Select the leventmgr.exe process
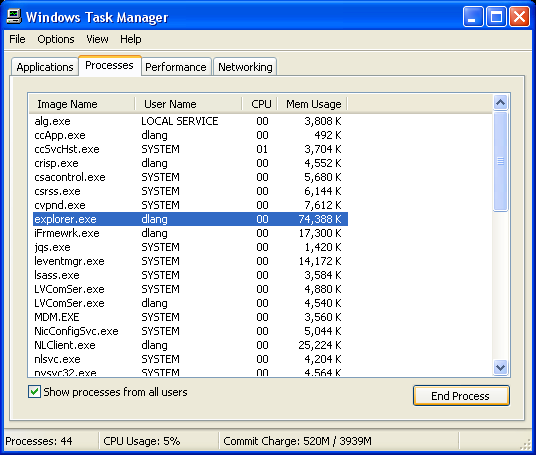The image size is (536, 455). click(190, 261)
